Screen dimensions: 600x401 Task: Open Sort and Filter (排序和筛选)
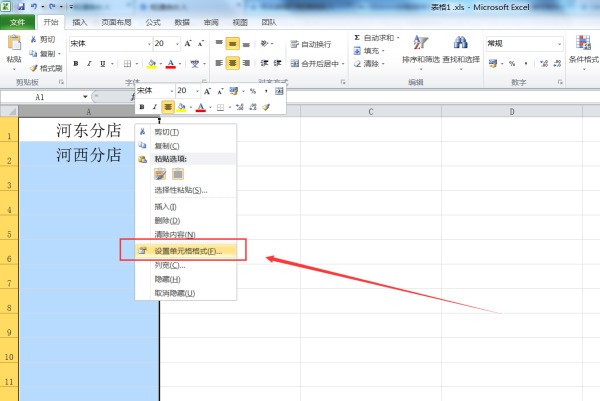tap(421, 52)
